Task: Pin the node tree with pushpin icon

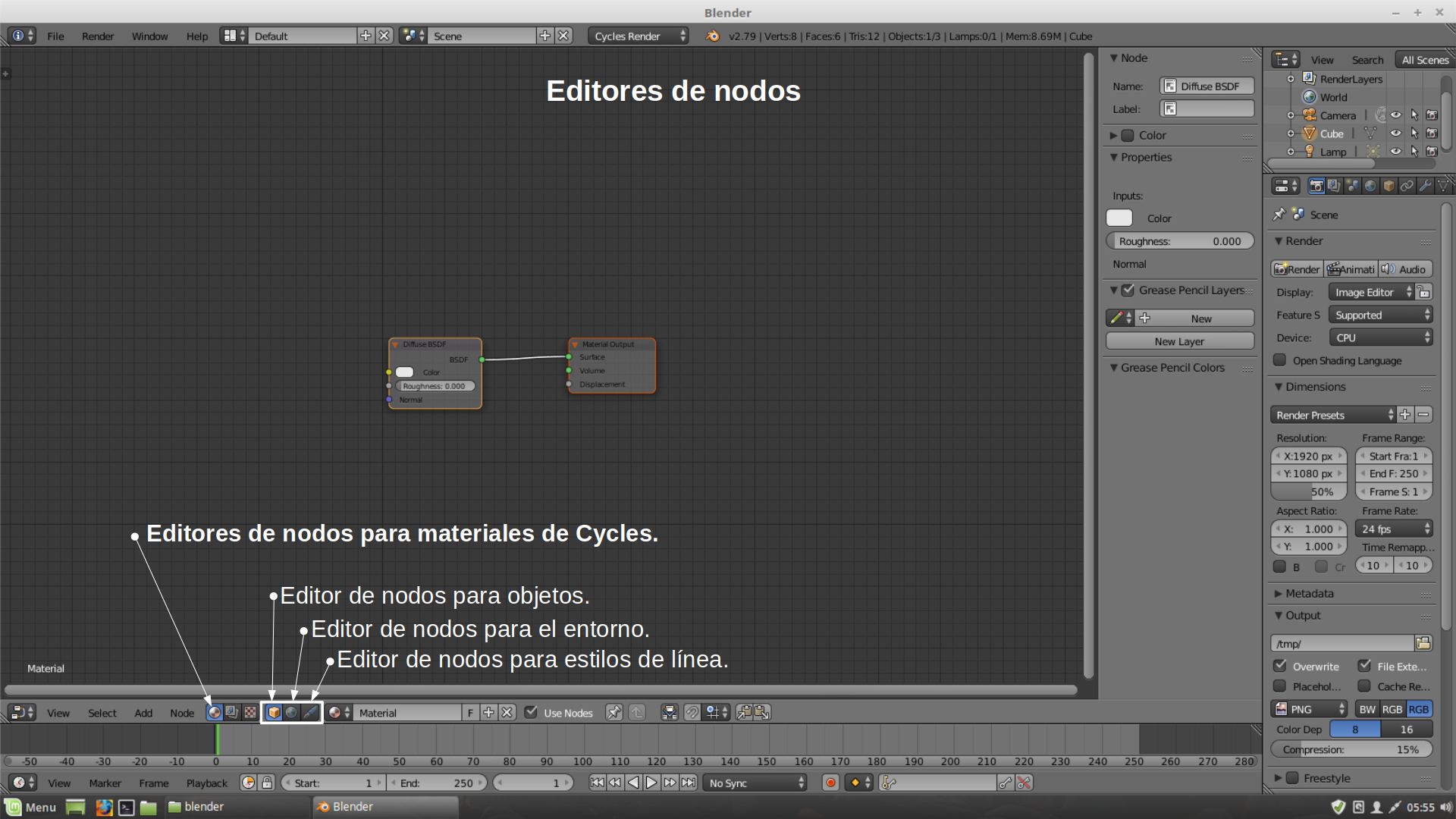Action: pos(614,712)
